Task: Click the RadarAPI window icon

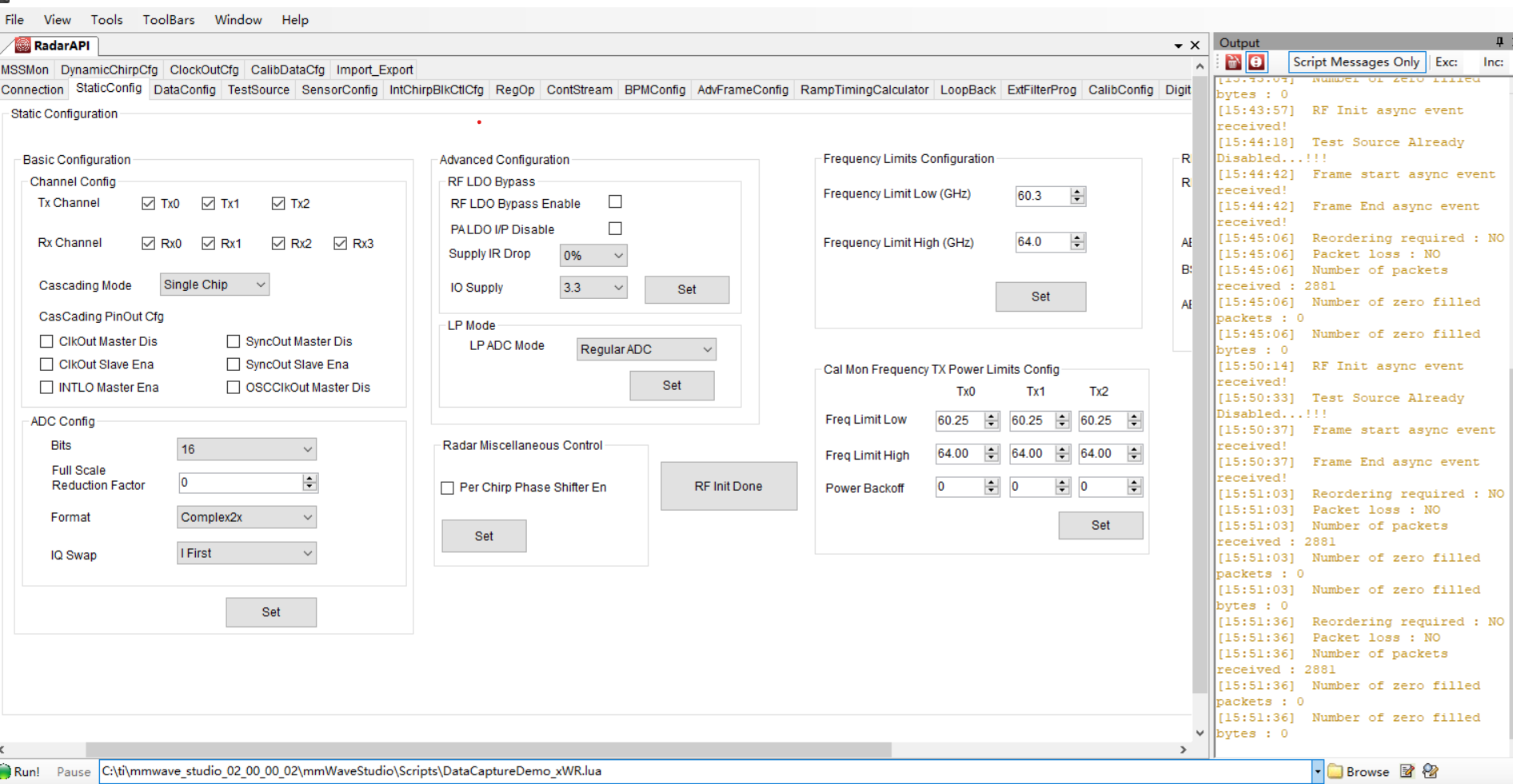Action: (x=22, y=46)
